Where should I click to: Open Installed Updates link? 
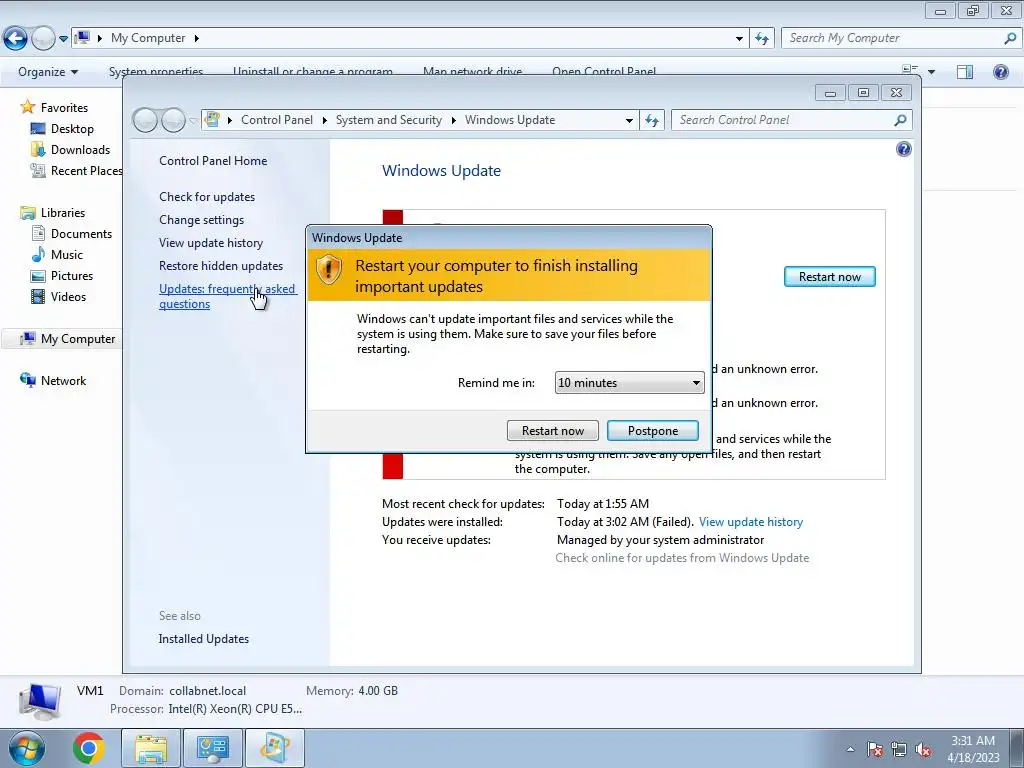pyautogui.click(x=203, y=639)
